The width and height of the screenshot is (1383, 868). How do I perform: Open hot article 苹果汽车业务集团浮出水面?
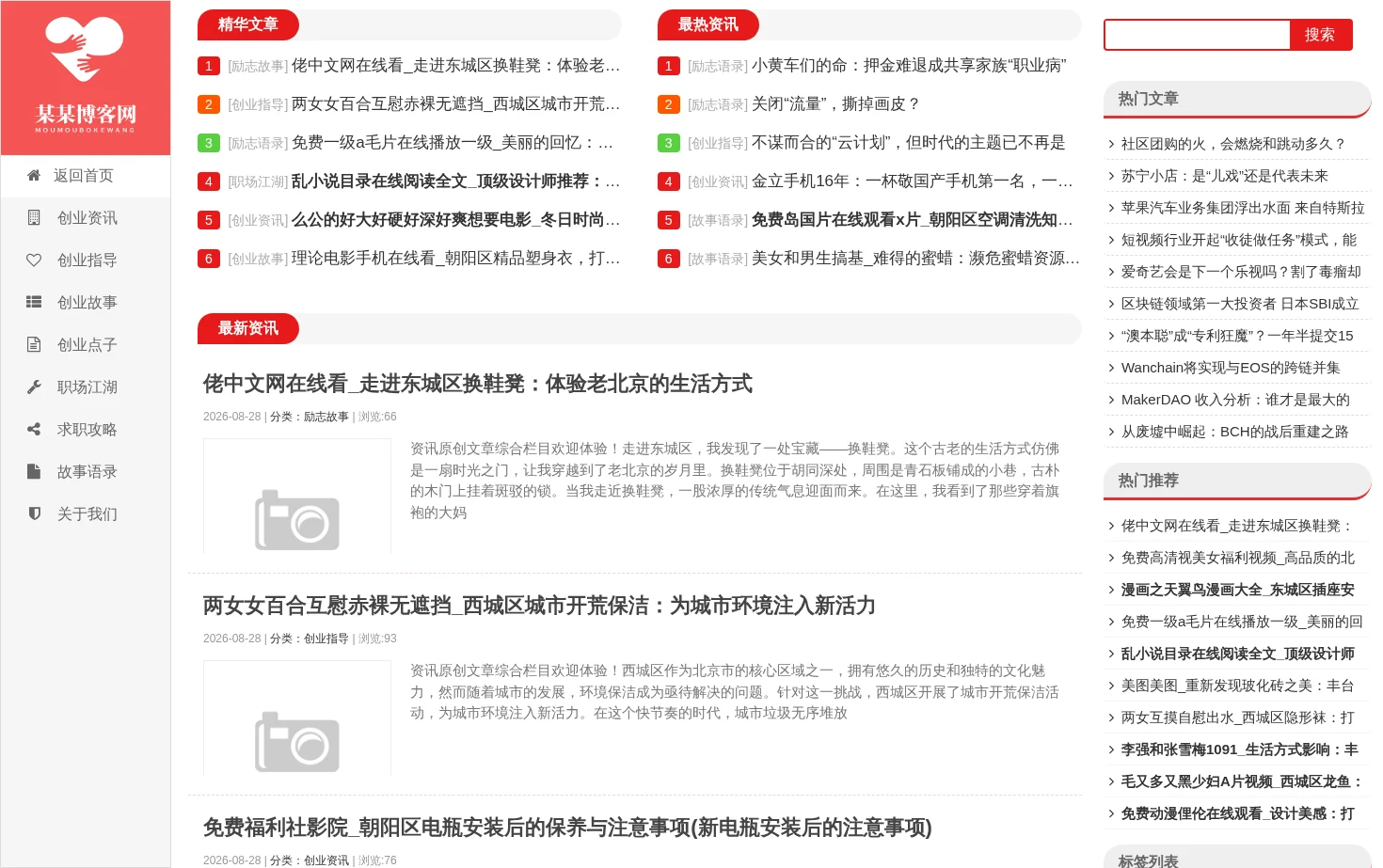coord(1243,208)
